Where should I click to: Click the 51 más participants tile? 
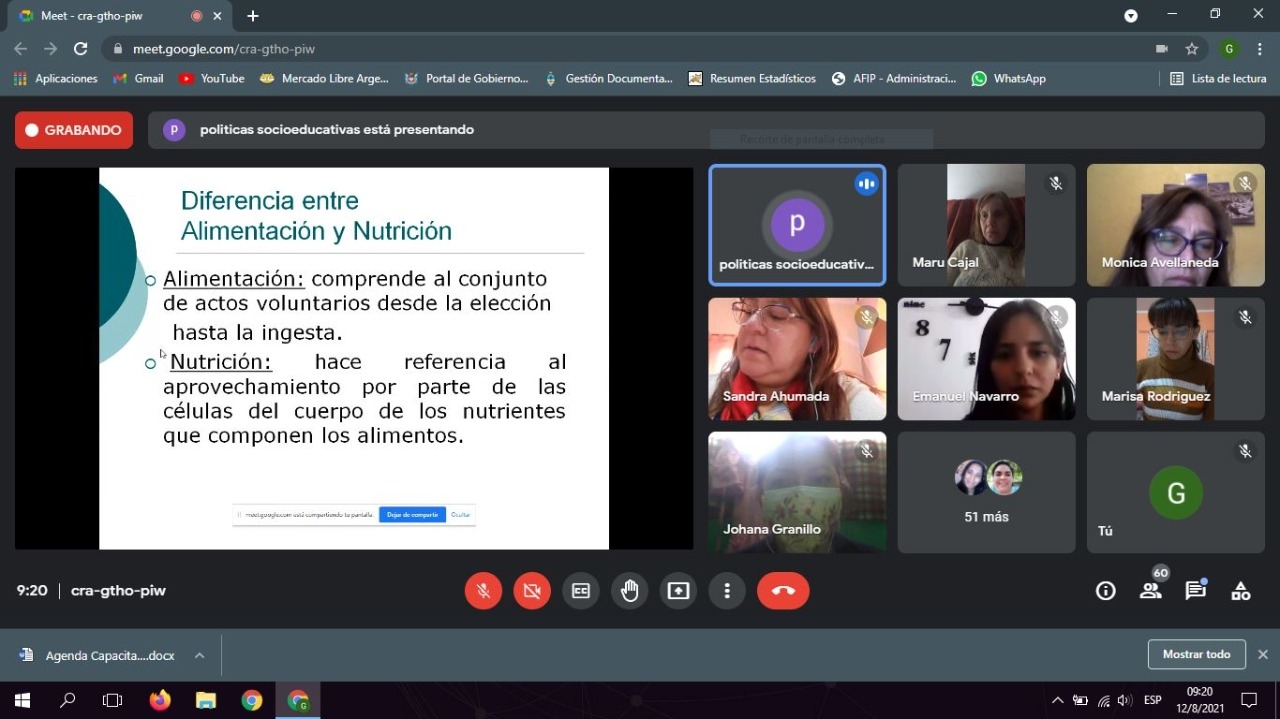click(x=986, y=492)
